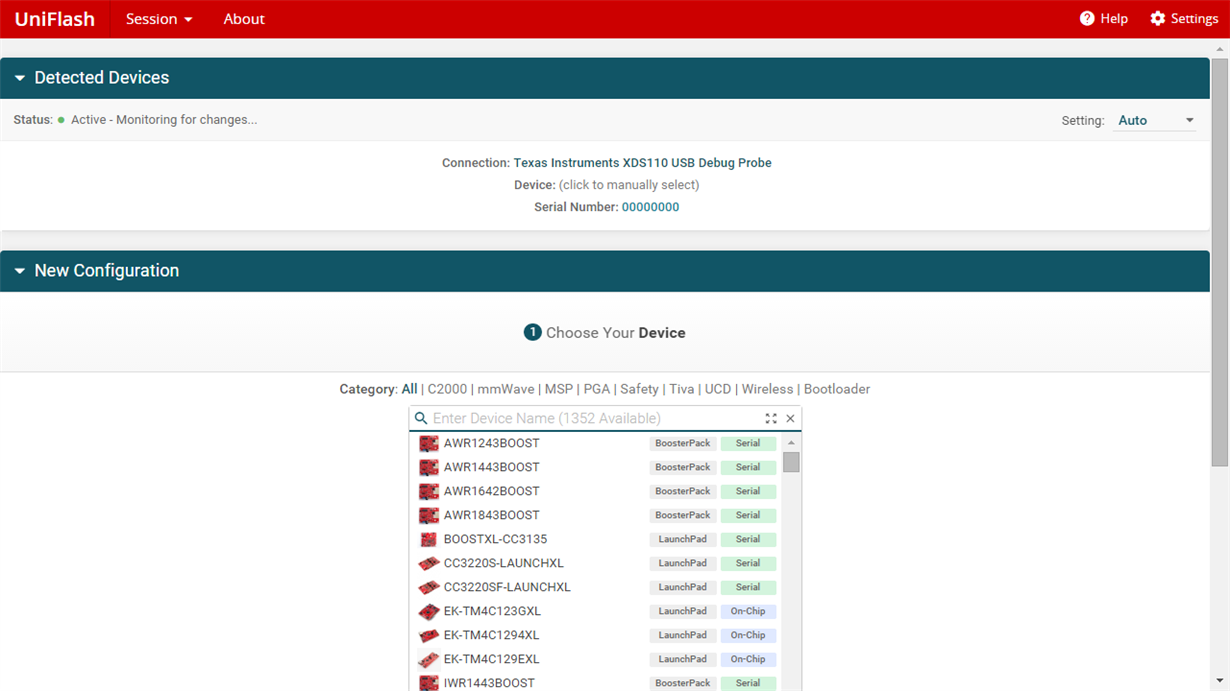Click On-Chip tag on EK-TM4C123GXL row
This screenshot has width=1230, height=691.
pos(748,611)
